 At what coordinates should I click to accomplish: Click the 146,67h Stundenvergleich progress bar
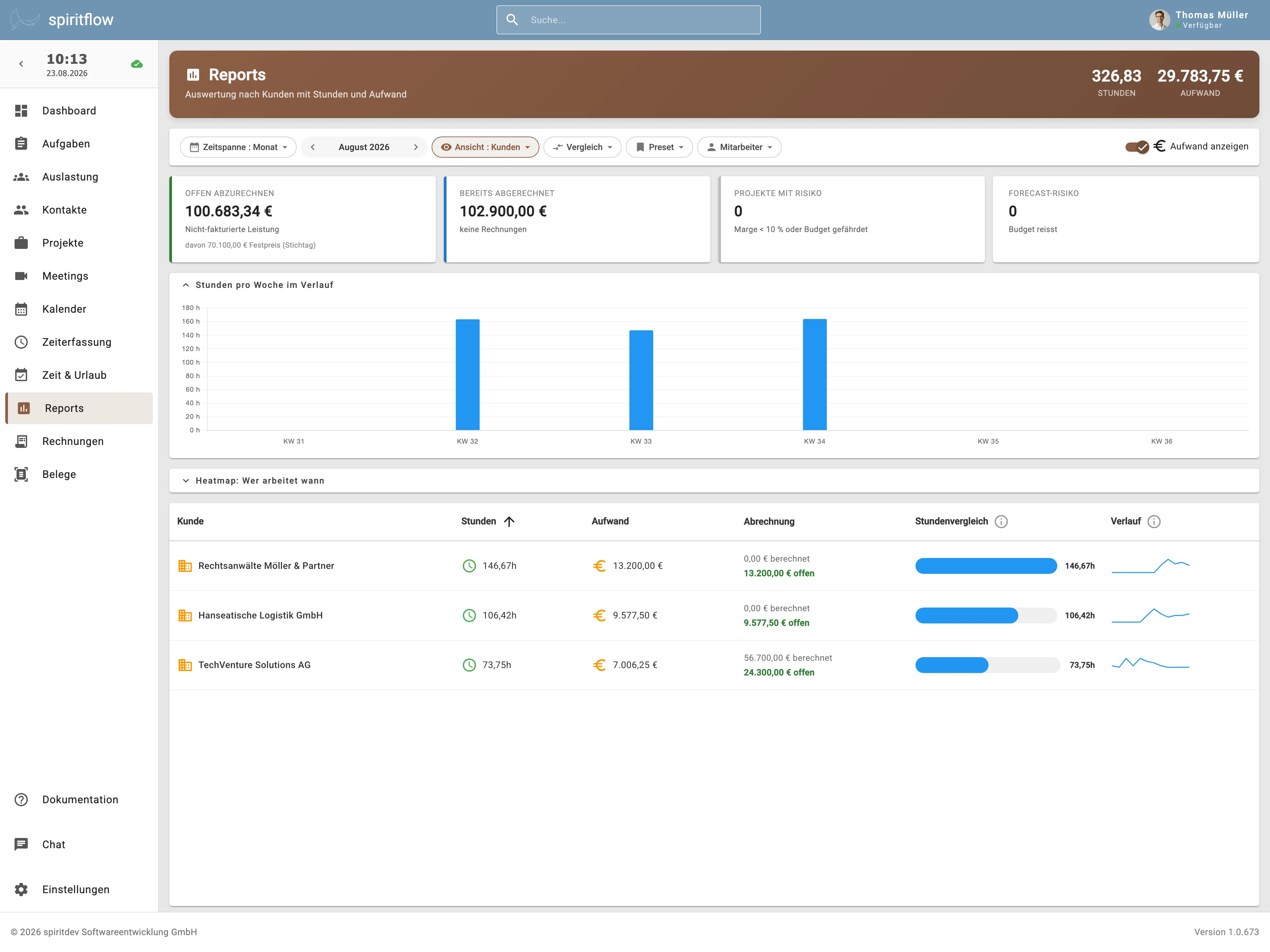tap(986, 566)
